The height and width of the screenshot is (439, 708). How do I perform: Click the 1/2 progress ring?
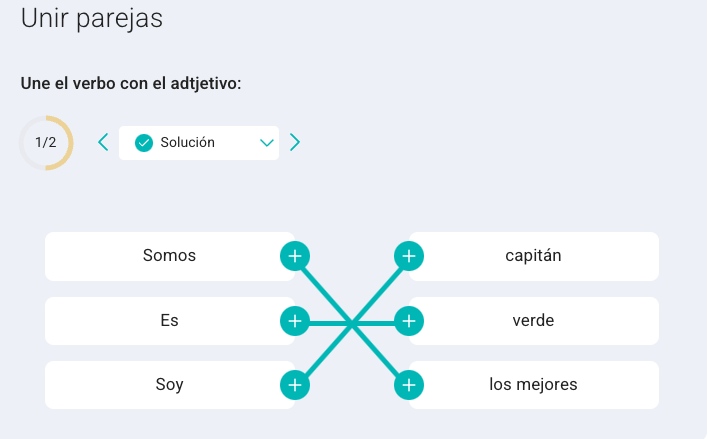point(46,143)
